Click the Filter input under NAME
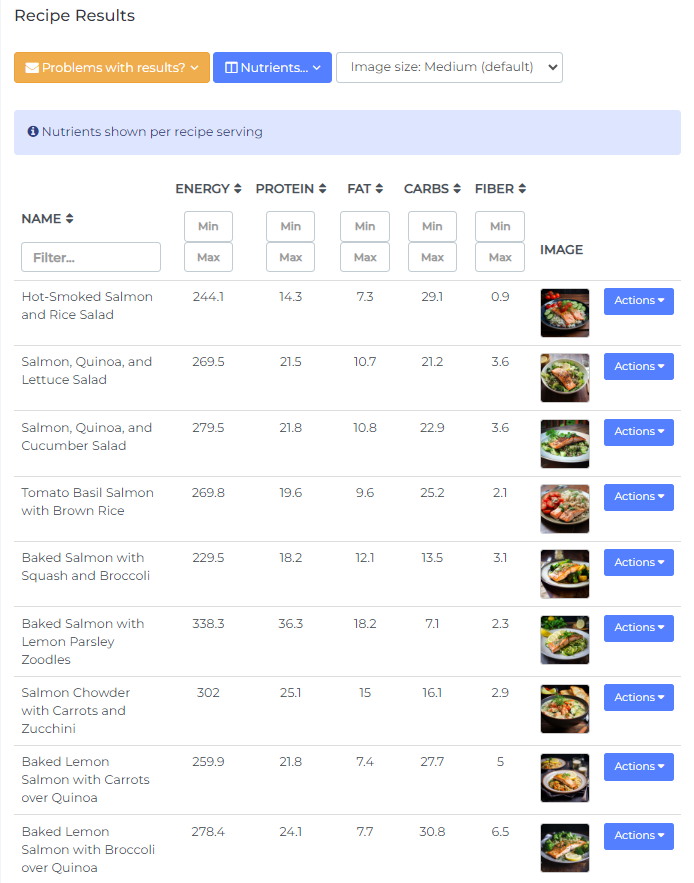 point(91,257)
